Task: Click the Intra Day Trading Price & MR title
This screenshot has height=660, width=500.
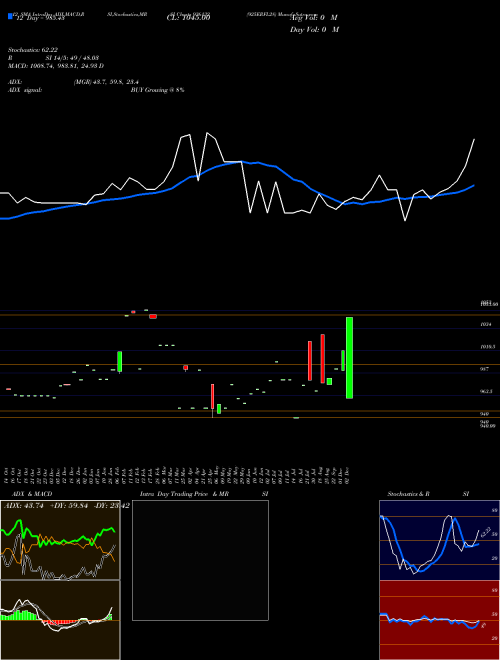Action: 184,494
